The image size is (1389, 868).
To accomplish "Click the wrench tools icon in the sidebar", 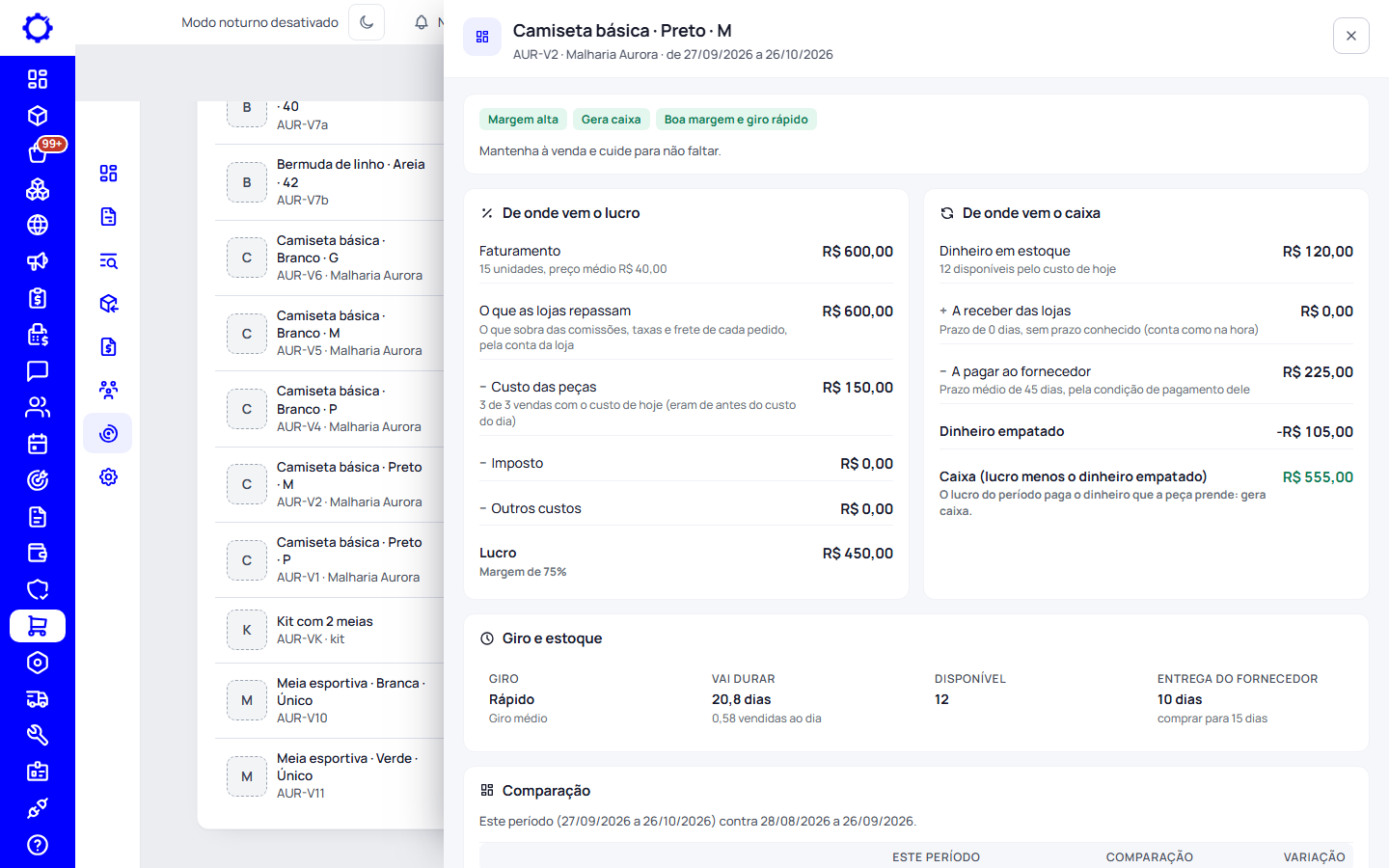I will (x=38, y=736).
